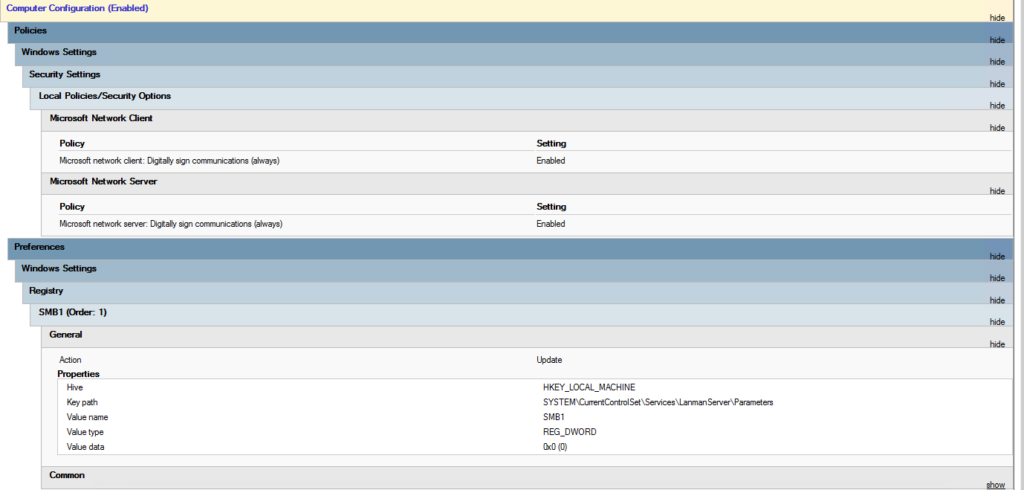This screenshot has width=1024, height=490.
Task: Show the Common section details
Action: [995, 485]
